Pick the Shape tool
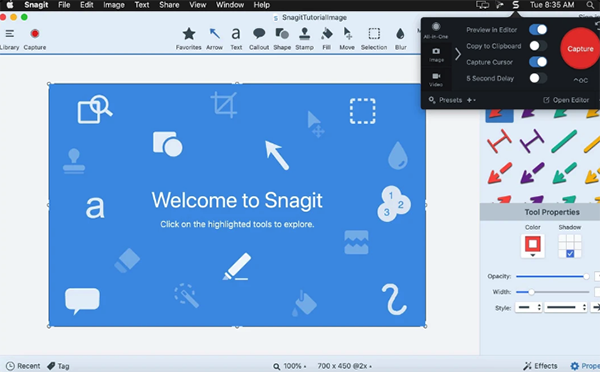The width and height of the screenshot is (600, 372). coord(282,38)
